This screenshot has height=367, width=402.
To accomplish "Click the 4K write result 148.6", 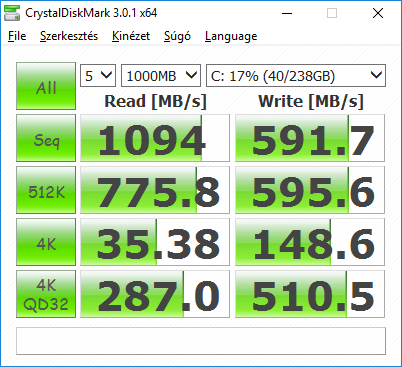I will click(x=310, y=242).
